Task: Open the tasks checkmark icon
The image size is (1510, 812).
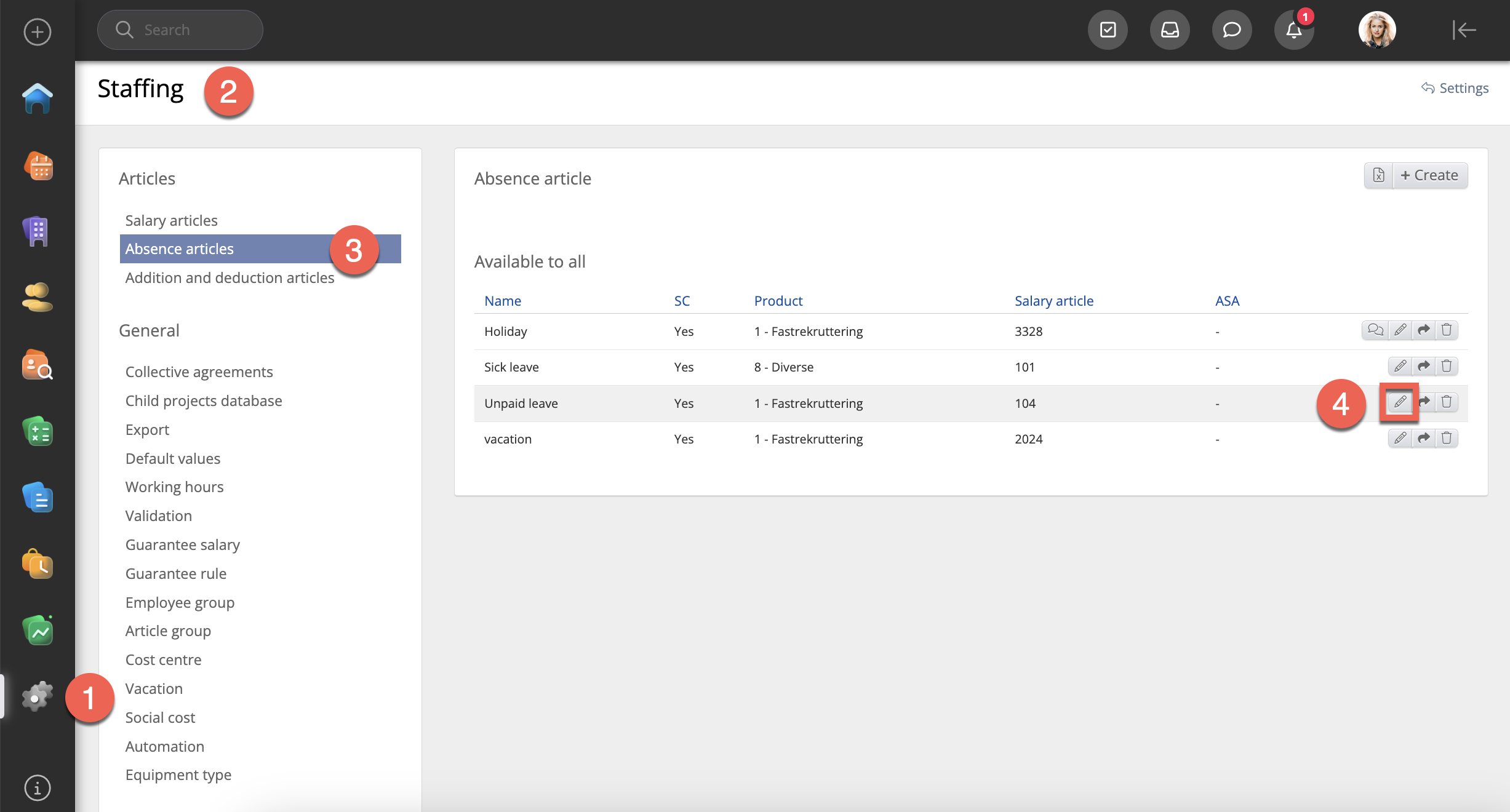Action: [x=1108, y=30]
